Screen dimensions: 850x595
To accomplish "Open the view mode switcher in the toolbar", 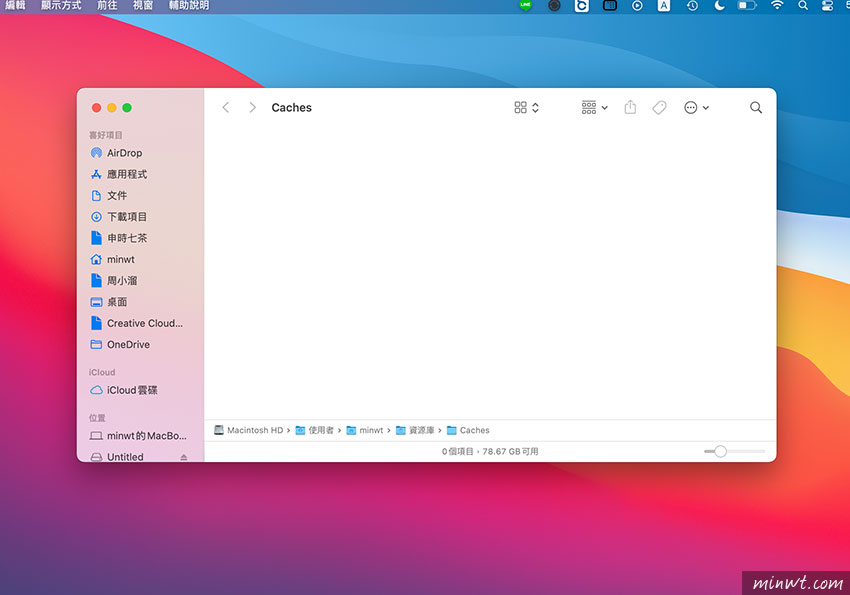I will (x=526, y=107).
